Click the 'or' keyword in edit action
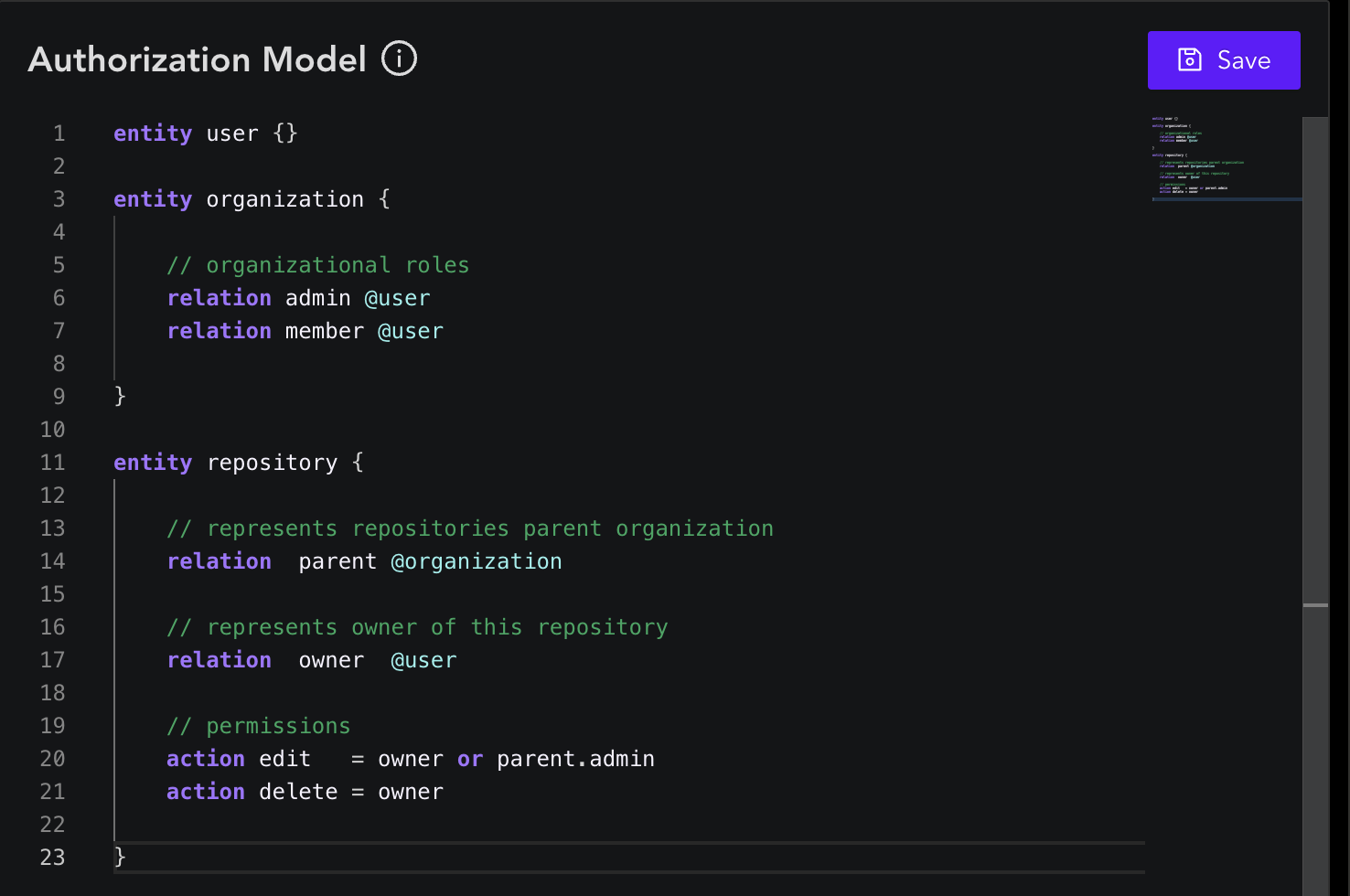 [470, 759]
